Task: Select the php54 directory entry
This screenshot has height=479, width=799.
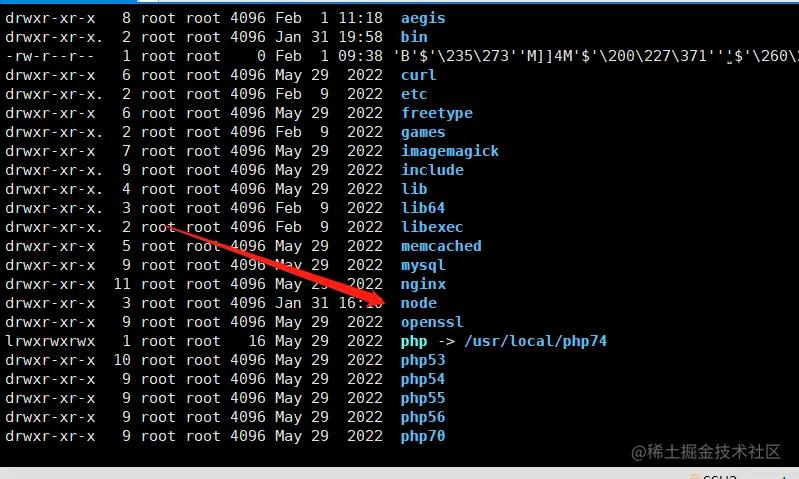Action: pos(423,380)
